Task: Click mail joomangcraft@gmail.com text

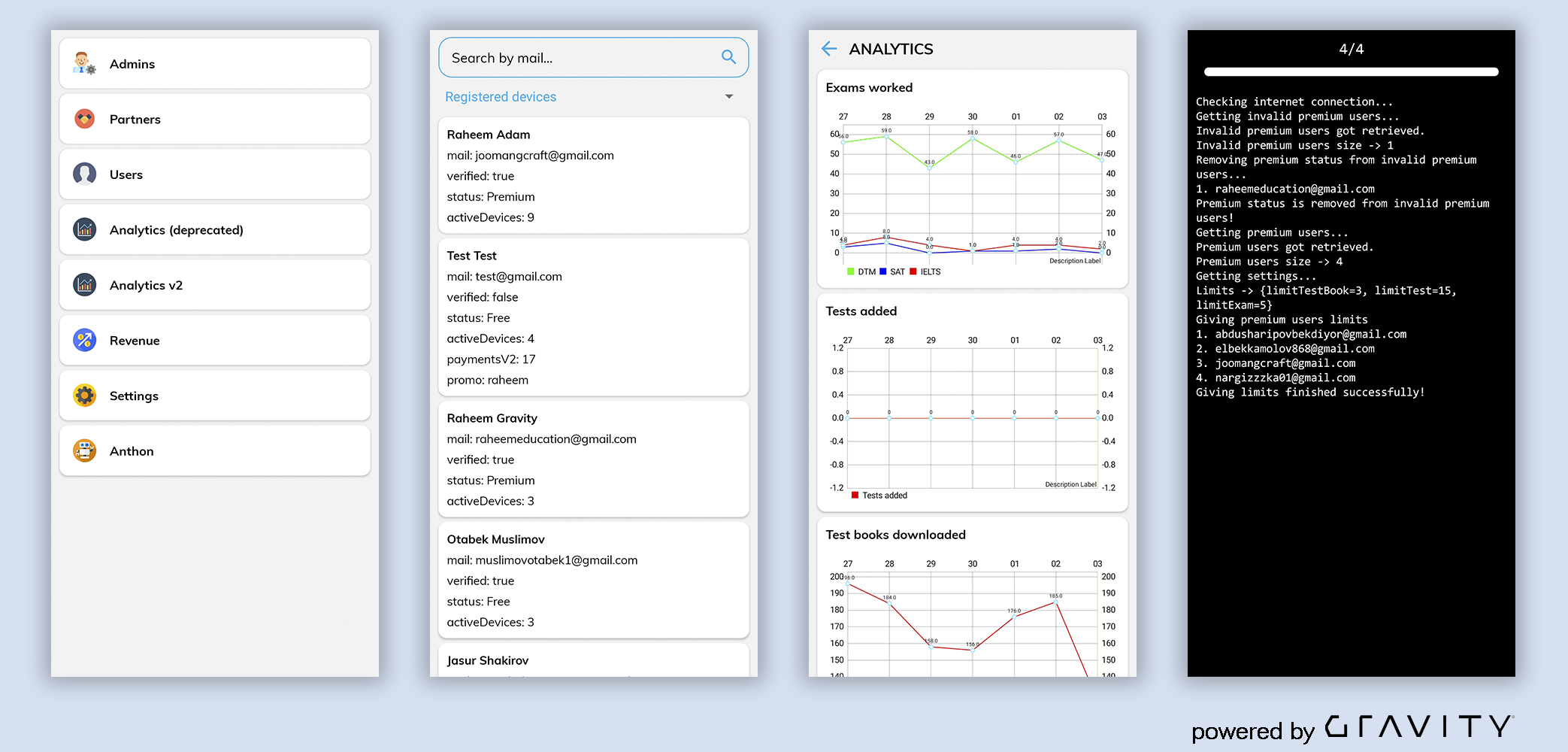Action: (x=531, y=155)
